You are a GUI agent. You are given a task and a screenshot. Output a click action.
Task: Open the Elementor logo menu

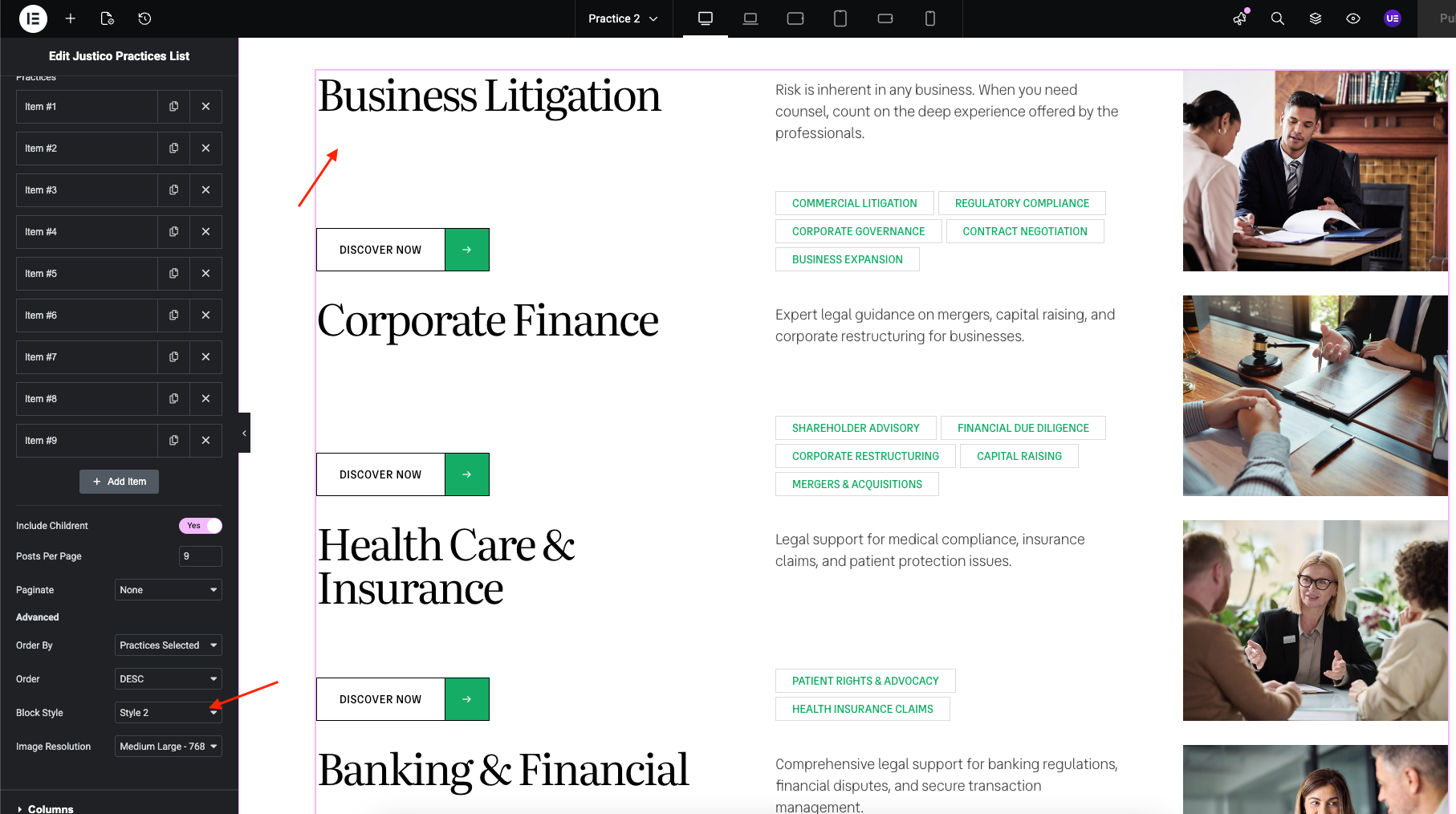coord(33,18)
